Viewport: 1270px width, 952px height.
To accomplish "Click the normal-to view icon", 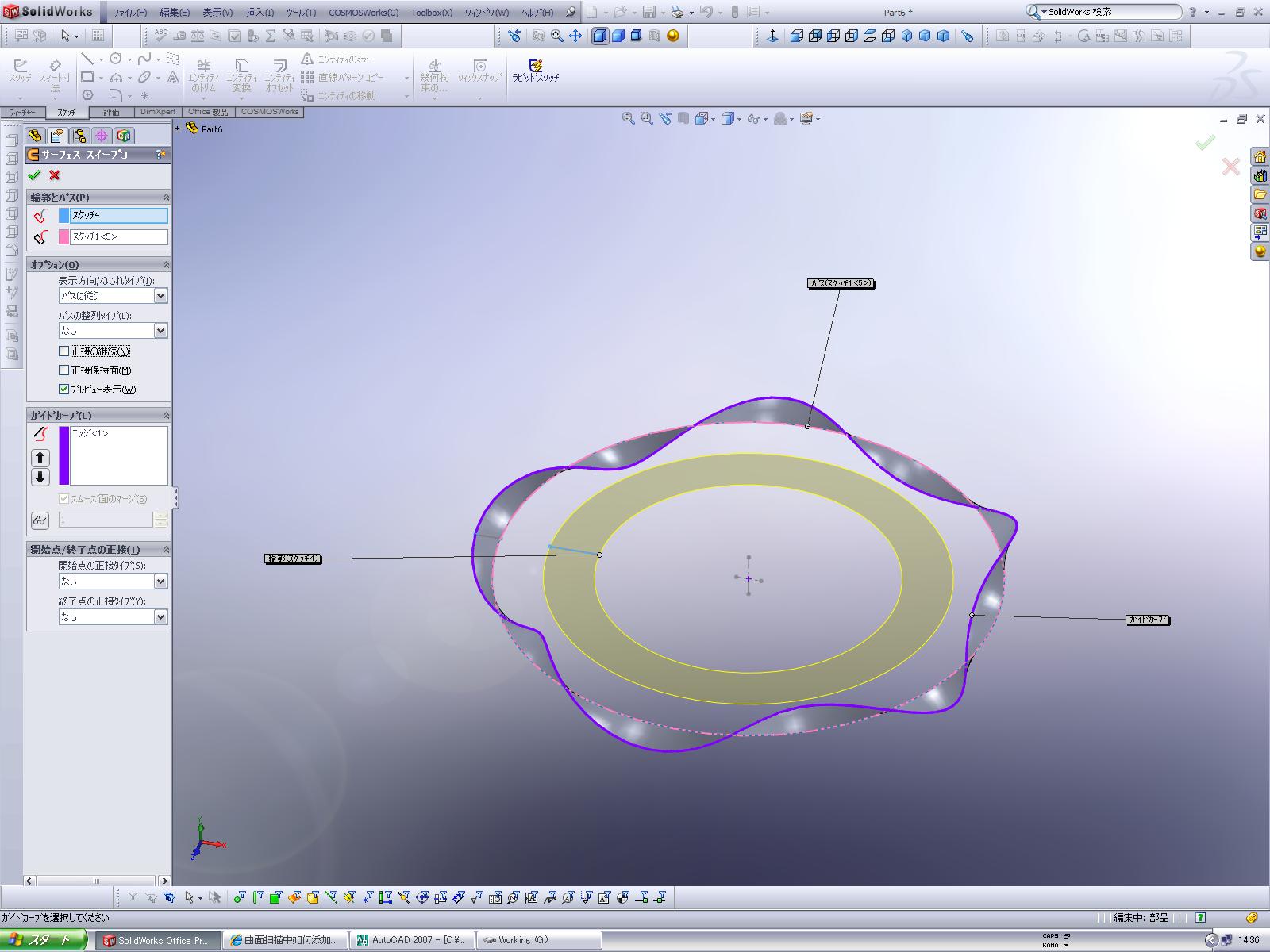I will pyautogui.click(x=772, y=36).
